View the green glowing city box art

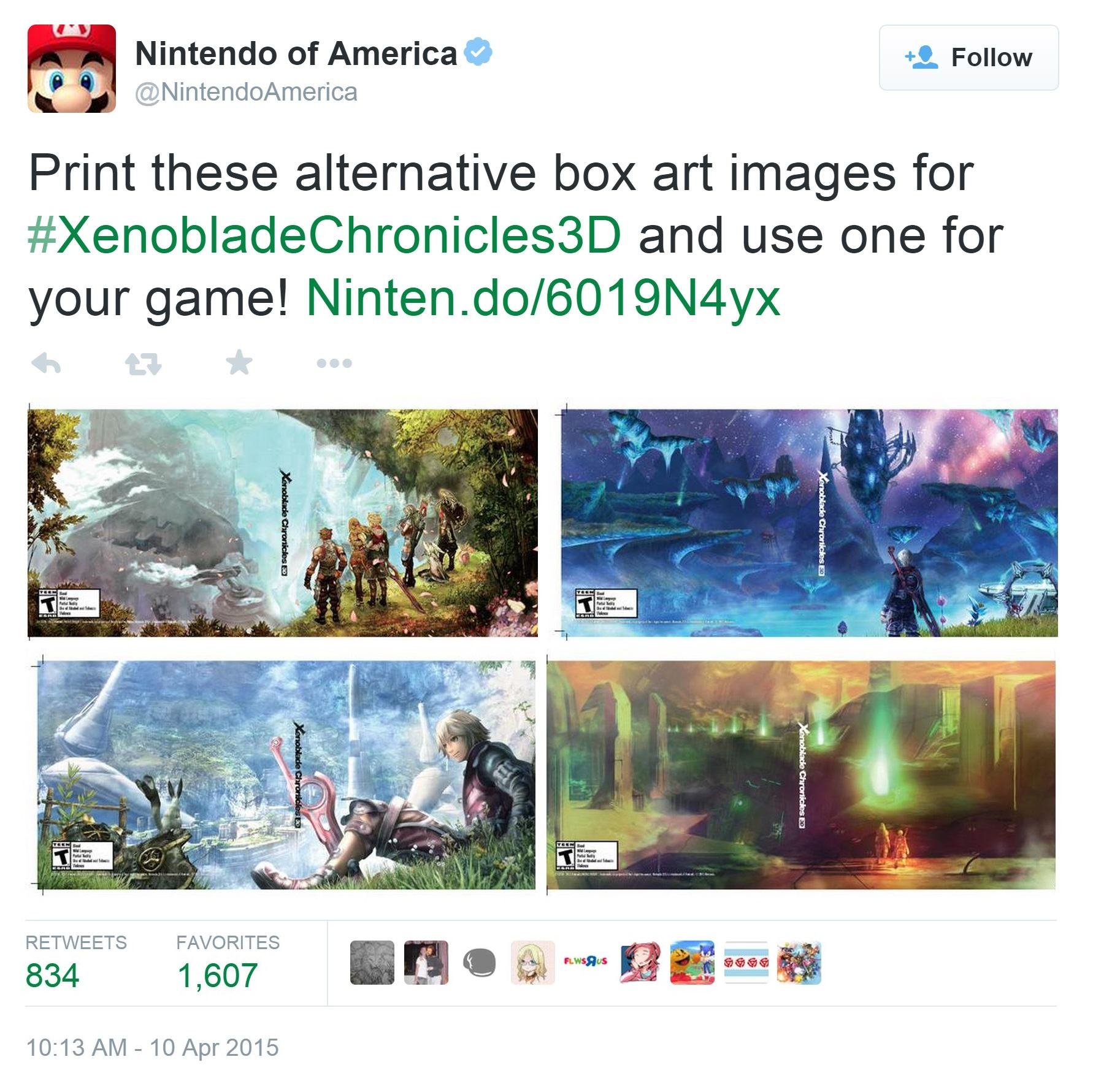[801, 775]
